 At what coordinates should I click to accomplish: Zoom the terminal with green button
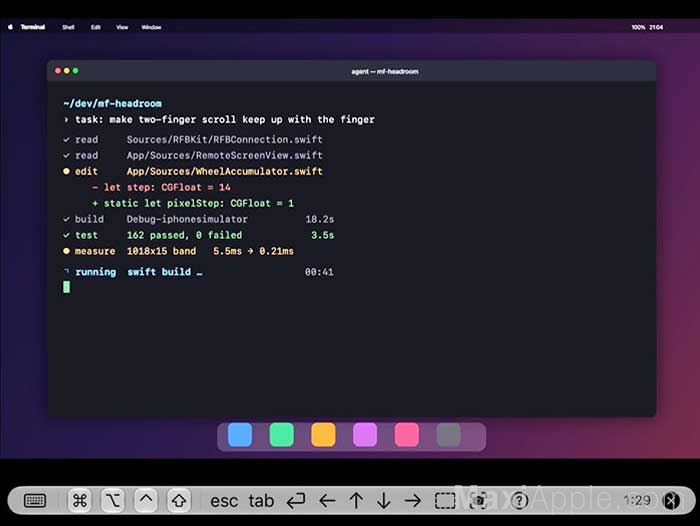tap(75, 71)
